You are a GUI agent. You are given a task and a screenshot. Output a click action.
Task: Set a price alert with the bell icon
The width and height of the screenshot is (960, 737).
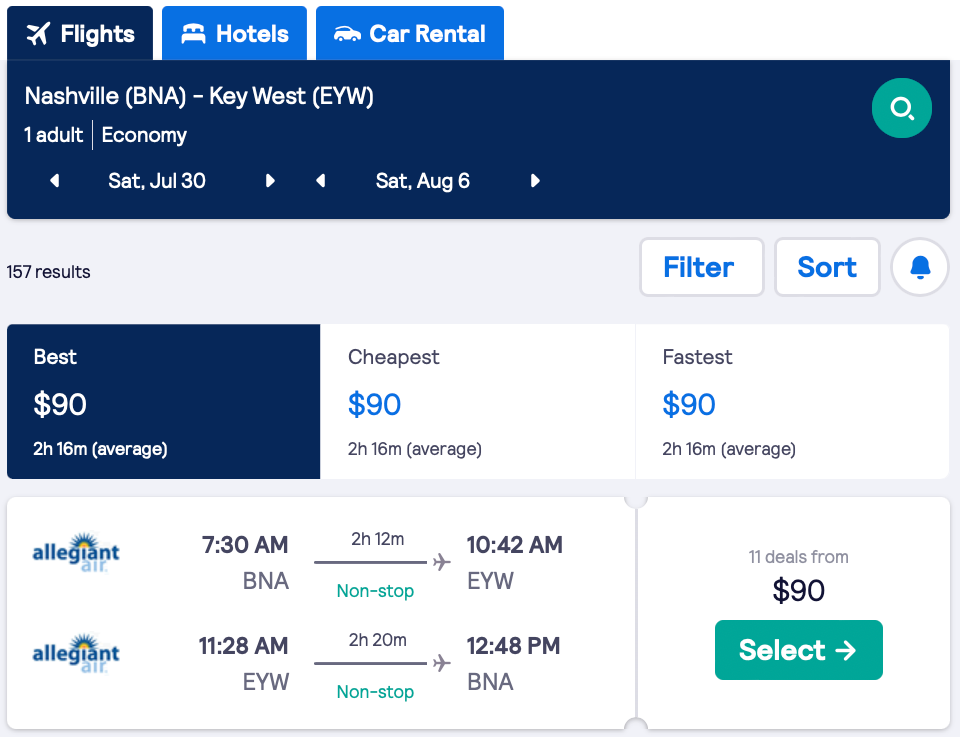919,267
